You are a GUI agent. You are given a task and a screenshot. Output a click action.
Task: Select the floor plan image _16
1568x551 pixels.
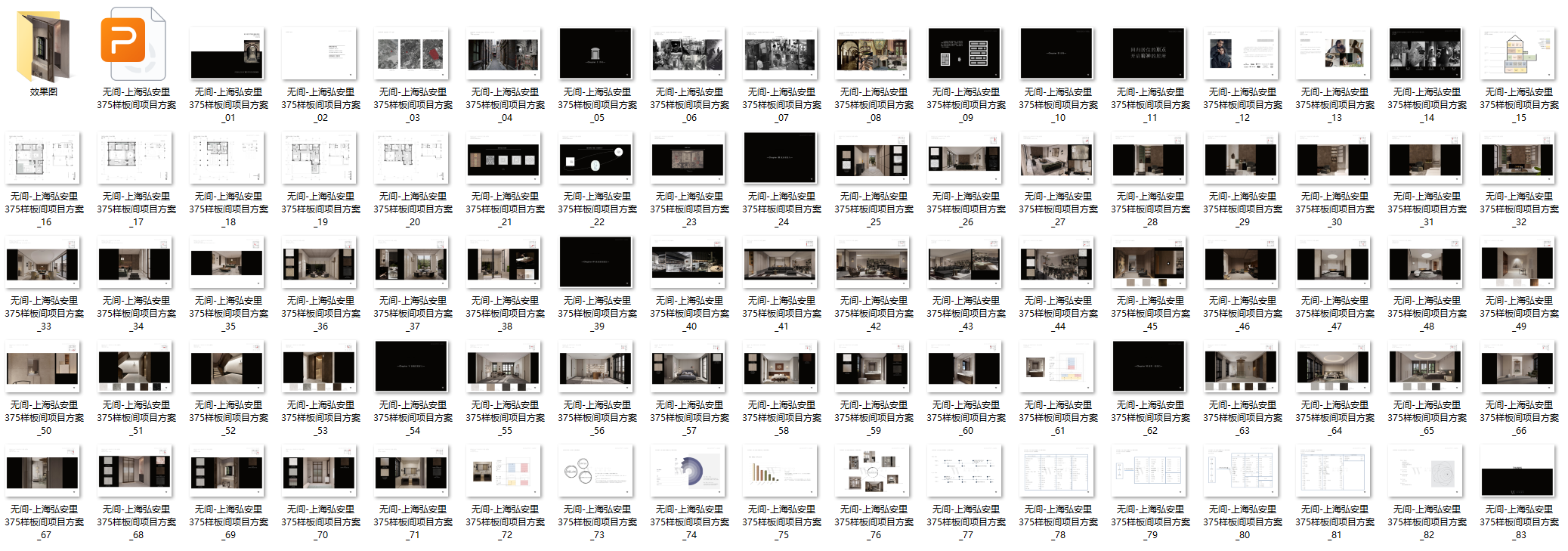[43, 159]
